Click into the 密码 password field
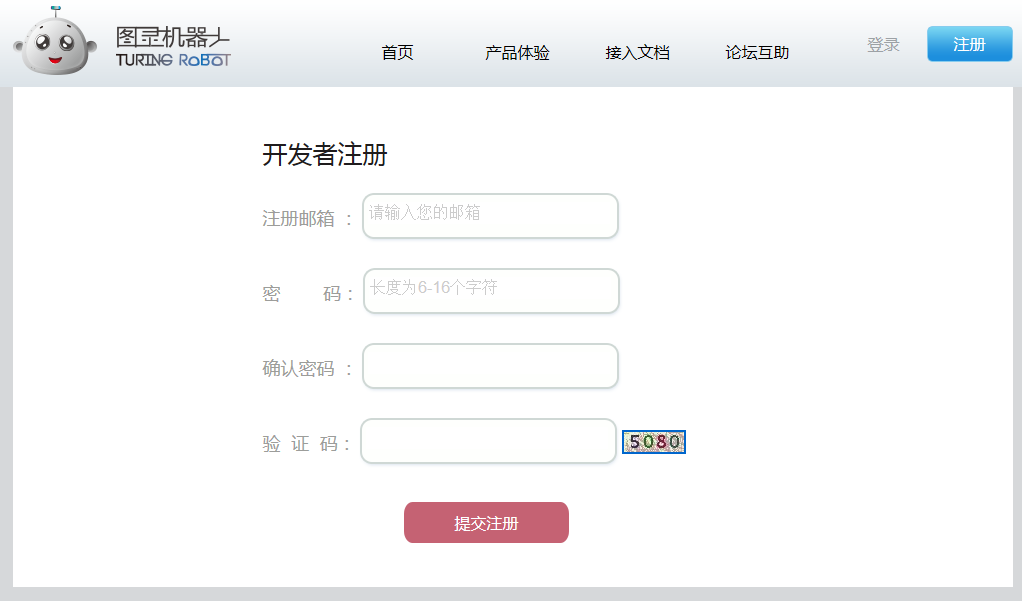The width and height of the screenshot is (1022, 601). coord(491,291)
